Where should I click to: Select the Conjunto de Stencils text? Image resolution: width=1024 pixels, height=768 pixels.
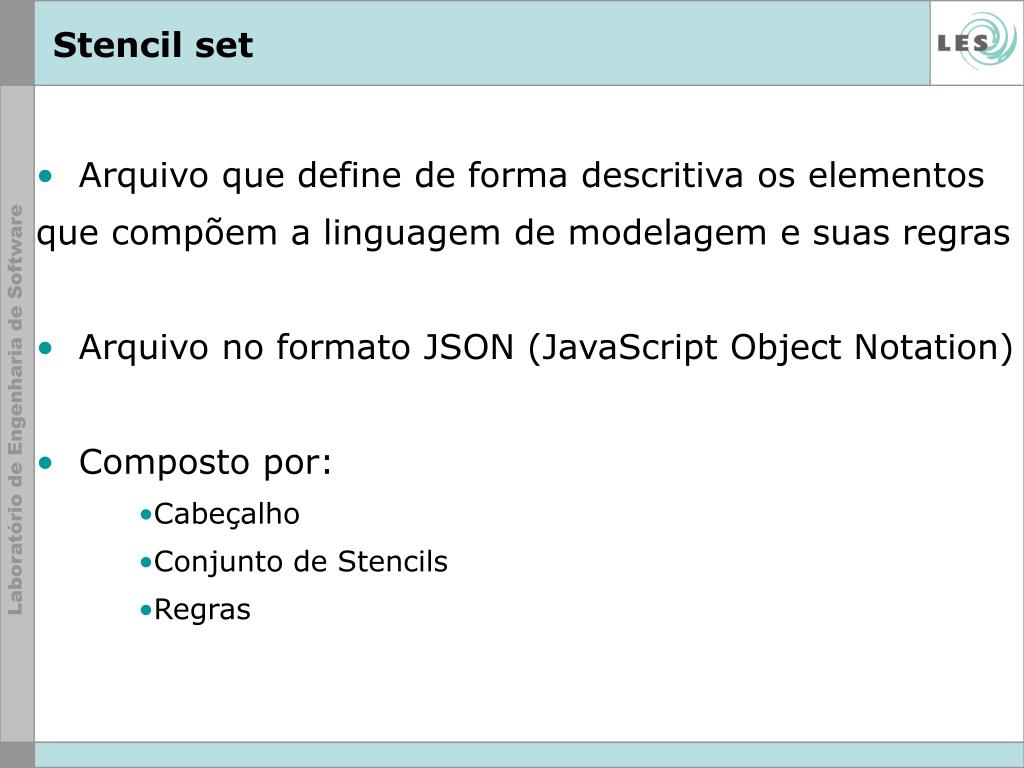click(x=301, y=562)
